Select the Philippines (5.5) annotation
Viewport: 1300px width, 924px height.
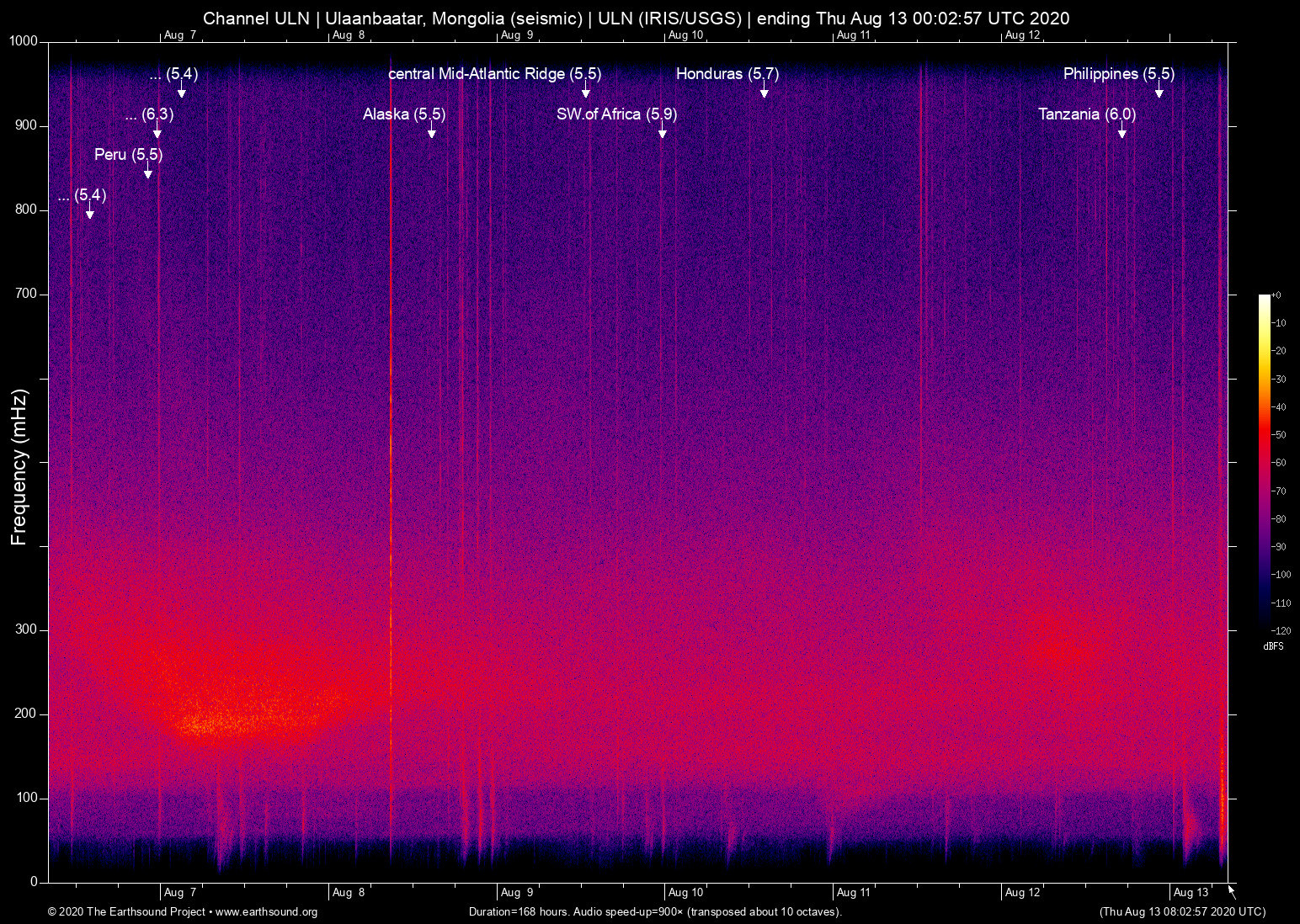1117,74
